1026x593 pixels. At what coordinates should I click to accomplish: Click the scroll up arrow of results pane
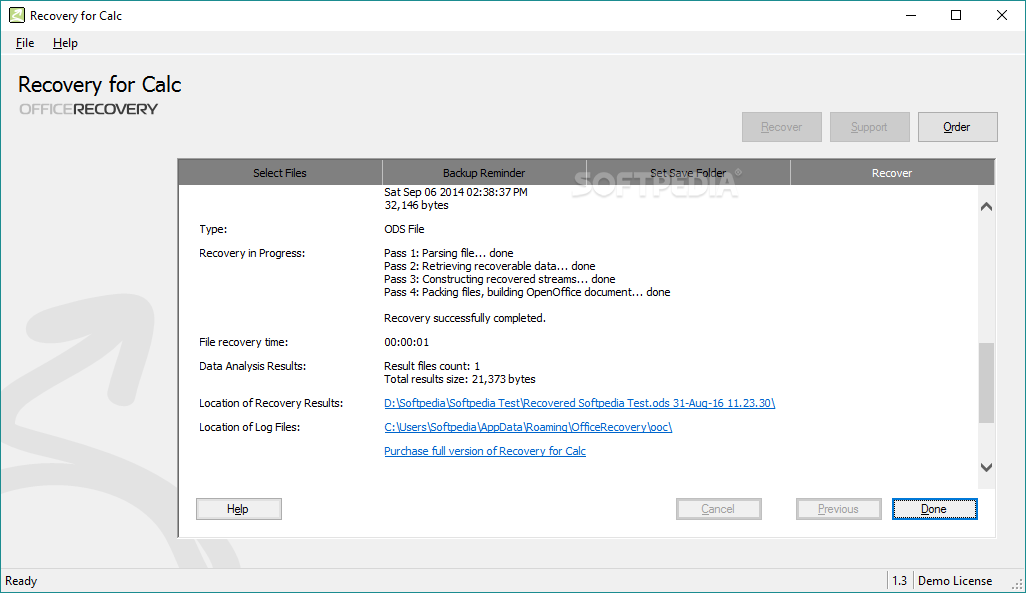pyautogui.click(x=987, y=207)
